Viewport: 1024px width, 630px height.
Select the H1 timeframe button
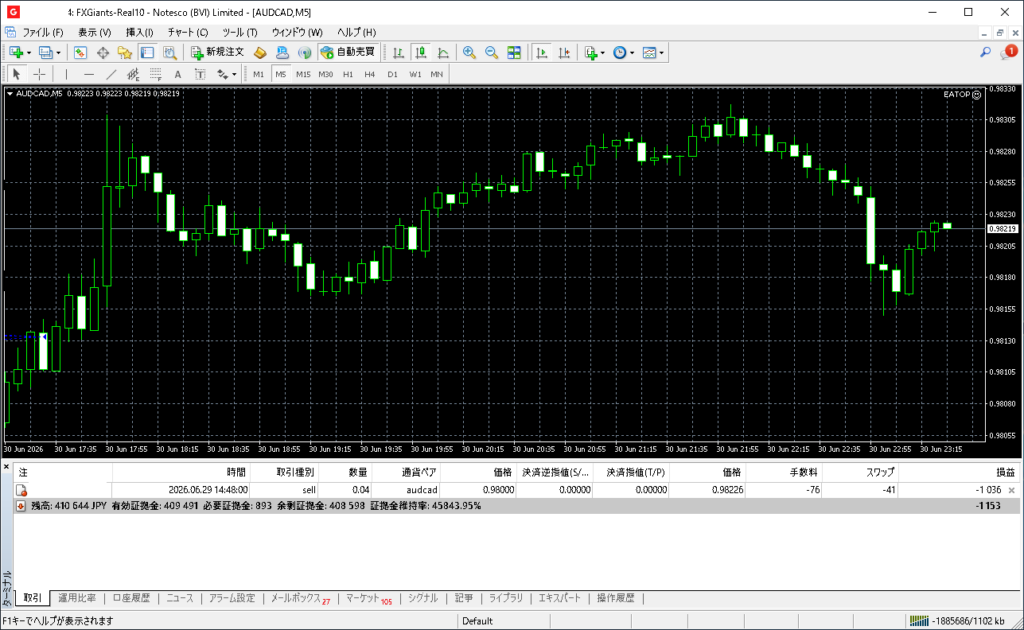coord(348,74)
